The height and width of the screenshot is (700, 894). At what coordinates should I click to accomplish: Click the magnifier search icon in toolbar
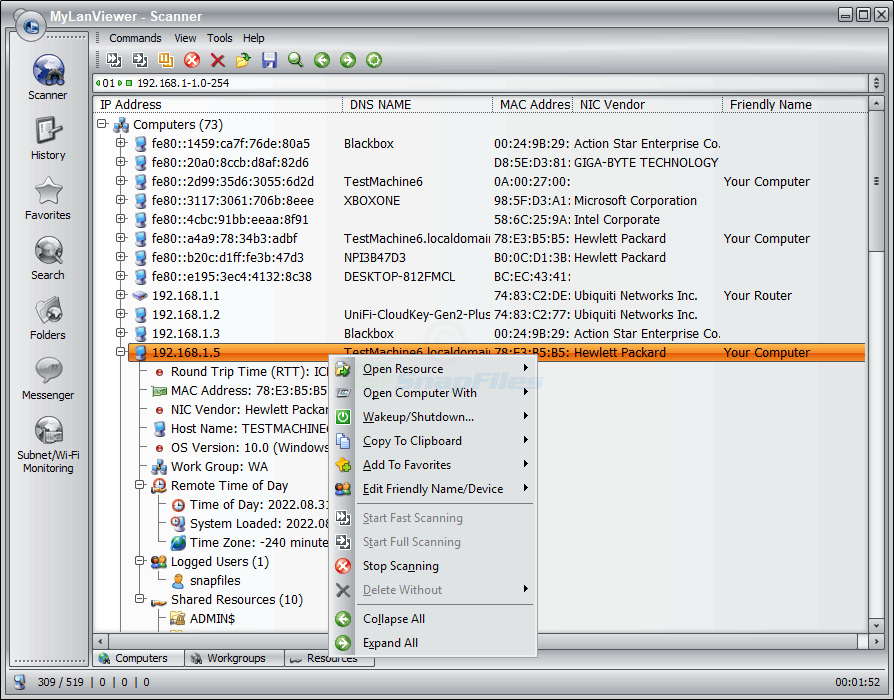click(295, 60)
